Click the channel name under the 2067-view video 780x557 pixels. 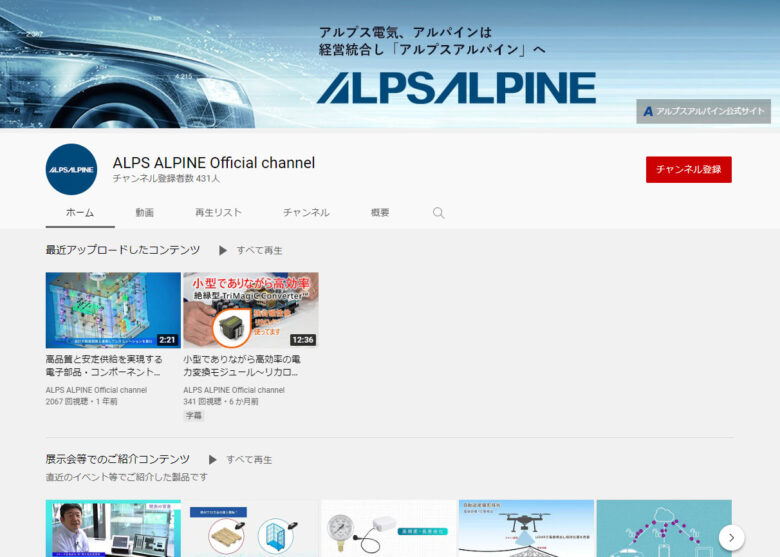[x=96, y=390]
